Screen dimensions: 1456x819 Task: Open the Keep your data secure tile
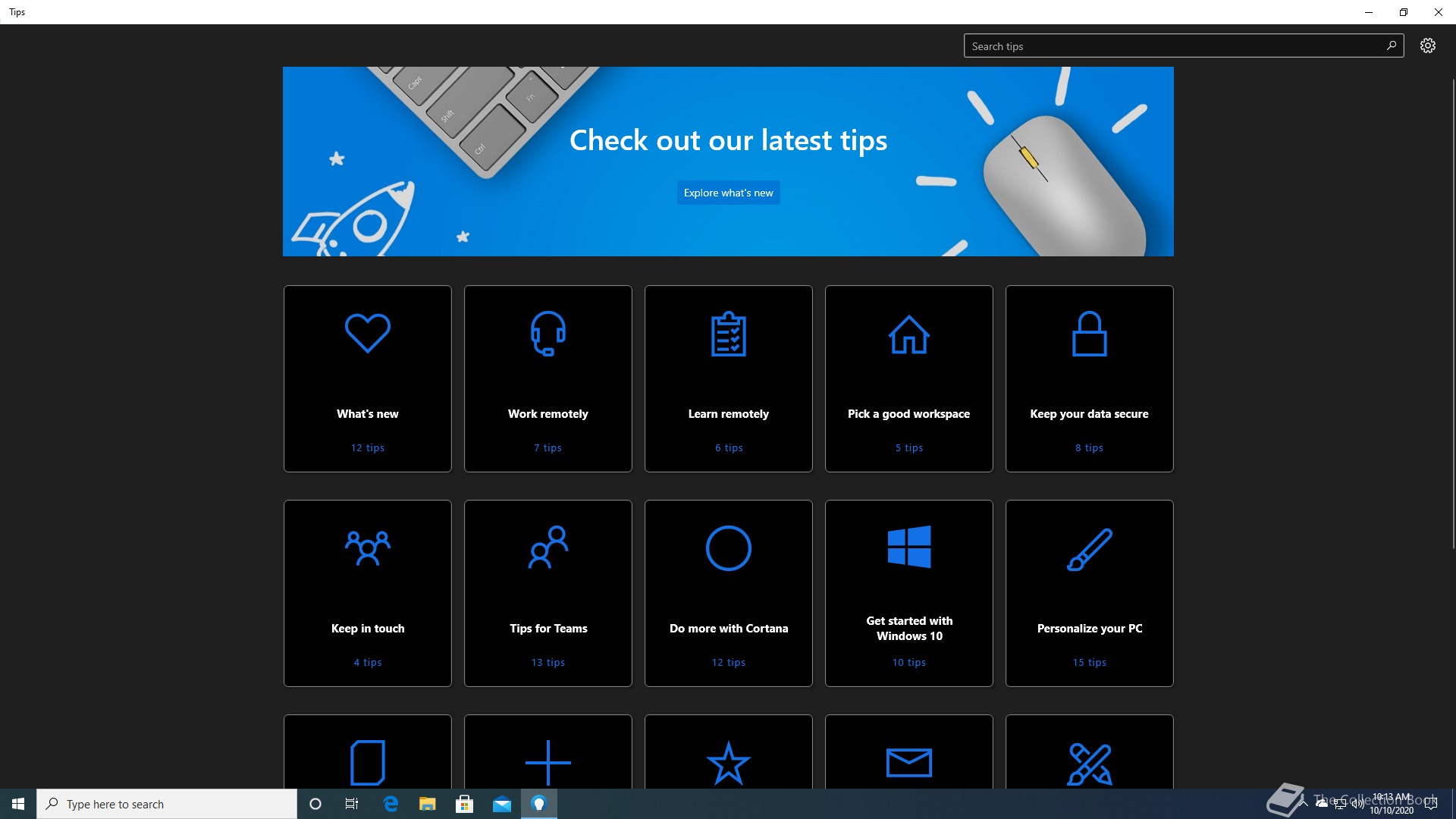(1089, 378)
